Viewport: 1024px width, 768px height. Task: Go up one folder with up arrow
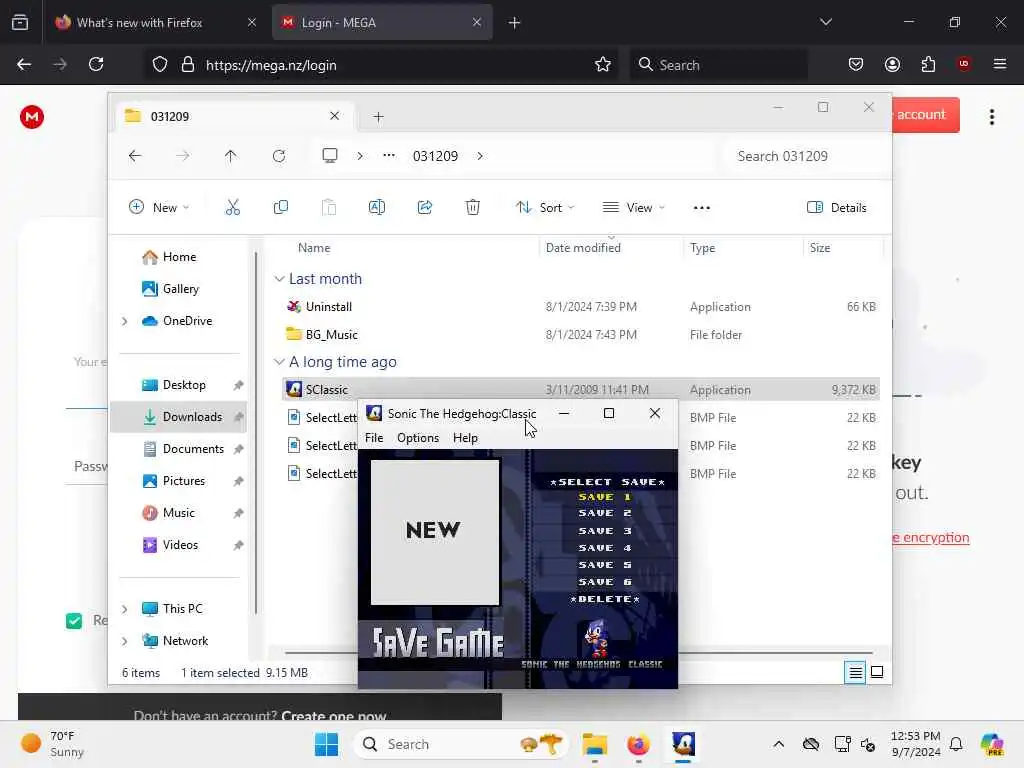[231, 156]
